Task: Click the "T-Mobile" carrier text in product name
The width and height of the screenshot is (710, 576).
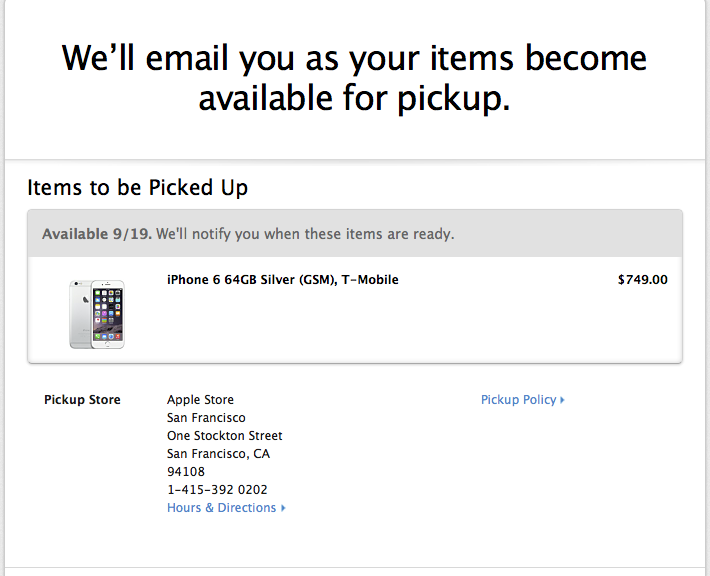Action: pos(370,280)
